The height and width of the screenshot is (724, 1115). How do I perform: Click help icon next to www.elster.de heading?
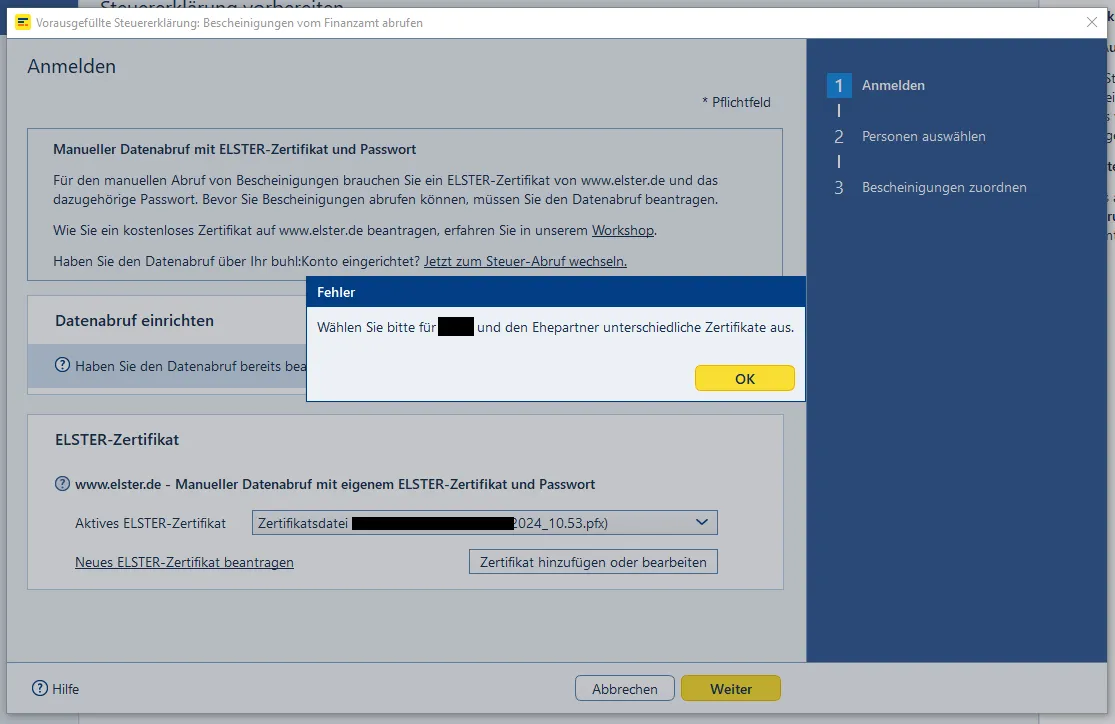click(x=63, y=484)
